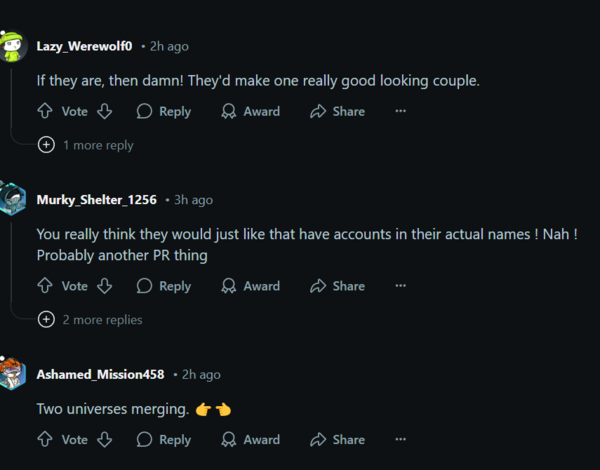The image size is (600, 470).
Task: Share Murky_Shelter_1256's comment
Action: click(337, 286)
